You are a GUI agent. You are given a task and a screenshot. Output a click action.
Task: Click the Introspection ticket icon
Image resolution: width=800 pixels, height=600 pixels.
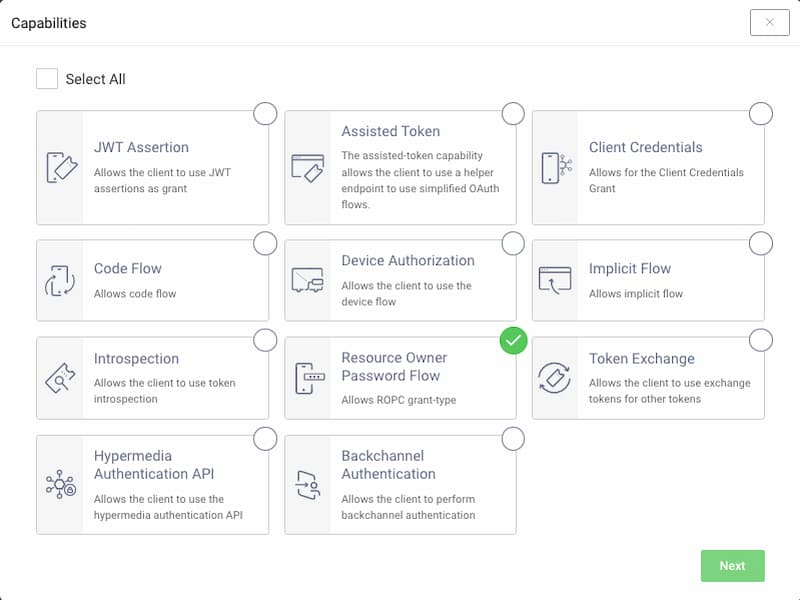pyautogui.click(x=60, y=378)
